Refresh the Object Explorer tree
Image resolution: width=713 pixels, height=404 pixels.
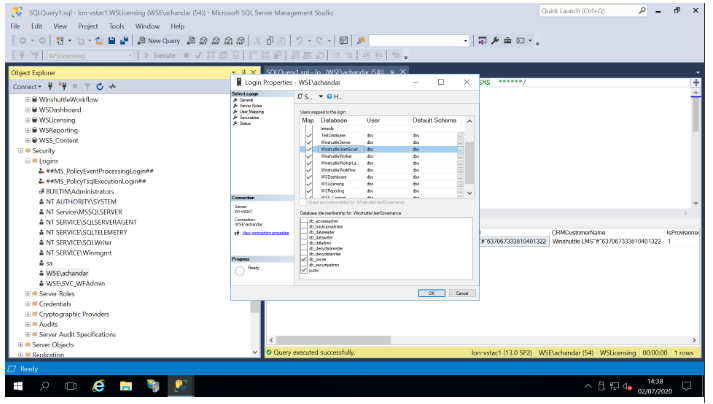(x=99, y=86)
